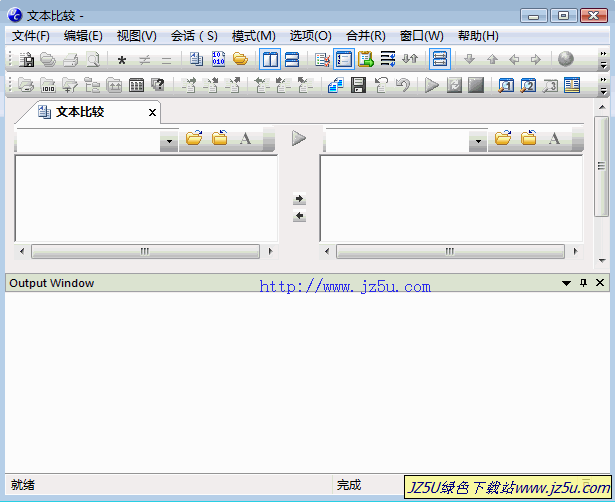The width and height of the screenshot is (615, 502).
Task: Click the toolbar gray play triangle icon
Action: point(432,85)
